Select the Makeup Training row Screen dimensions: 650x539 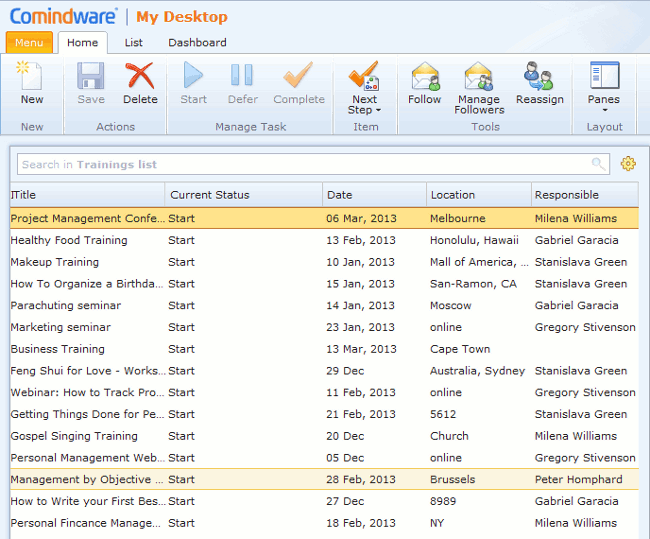click(324, 262)
